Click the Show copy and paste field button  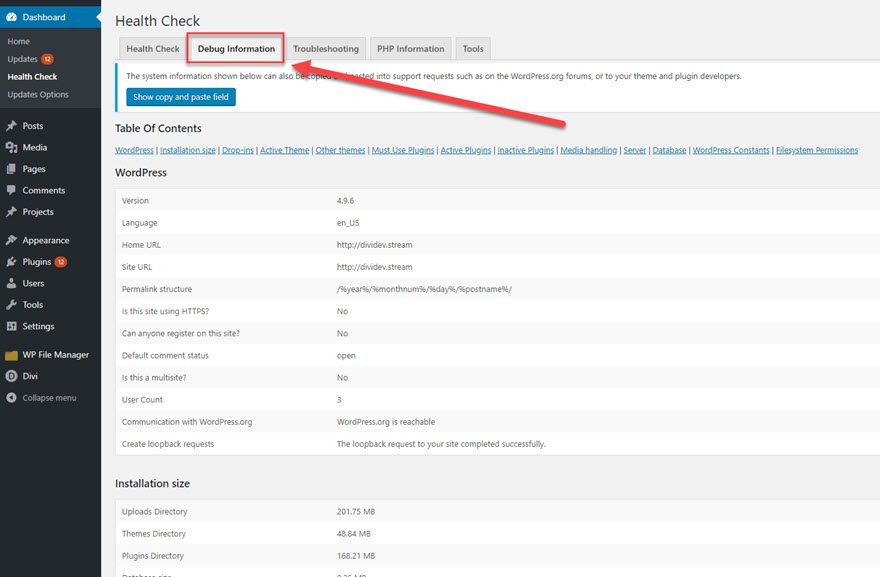pos(180,97)
